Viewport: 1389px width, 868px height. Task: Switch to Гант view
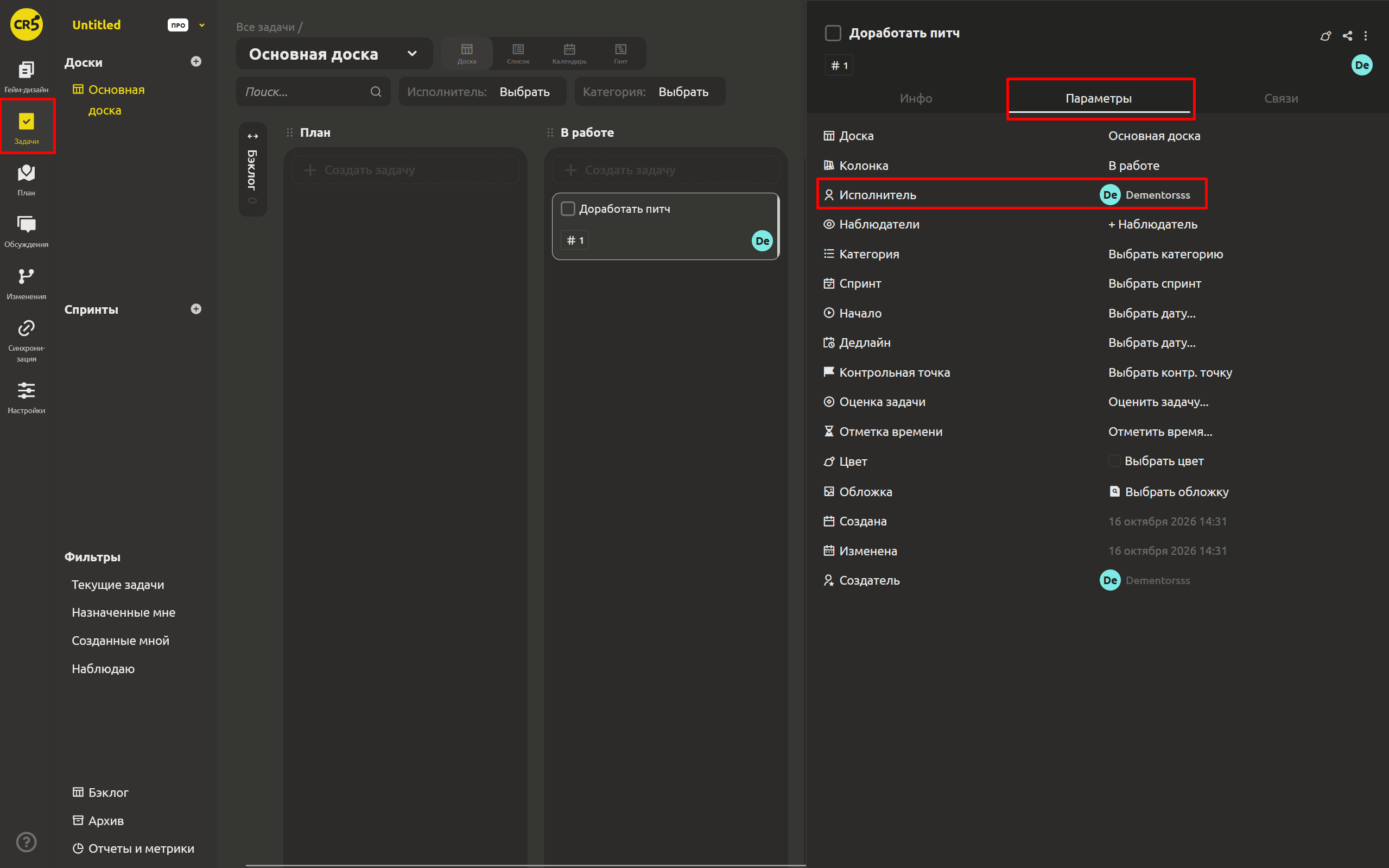click(620, 53)
